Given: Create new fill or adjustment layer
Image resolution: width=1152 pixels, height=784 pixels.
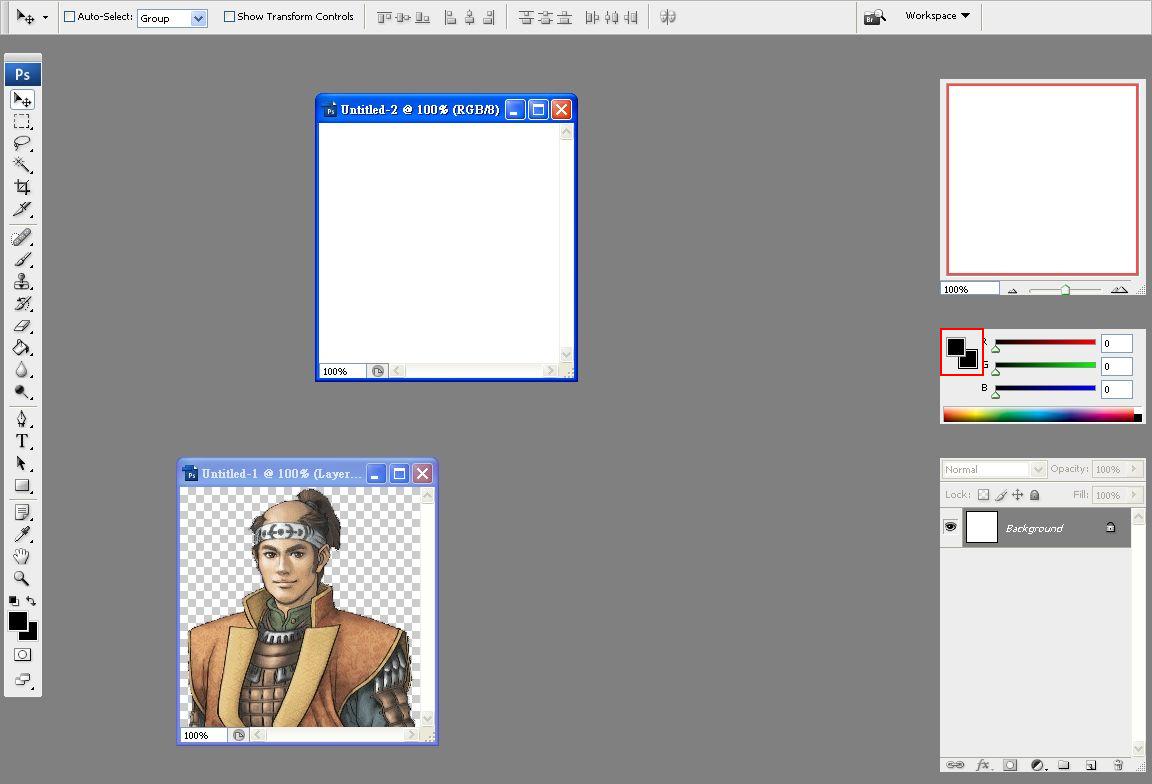Looking at the screenshot, I should pos(1037,765).
